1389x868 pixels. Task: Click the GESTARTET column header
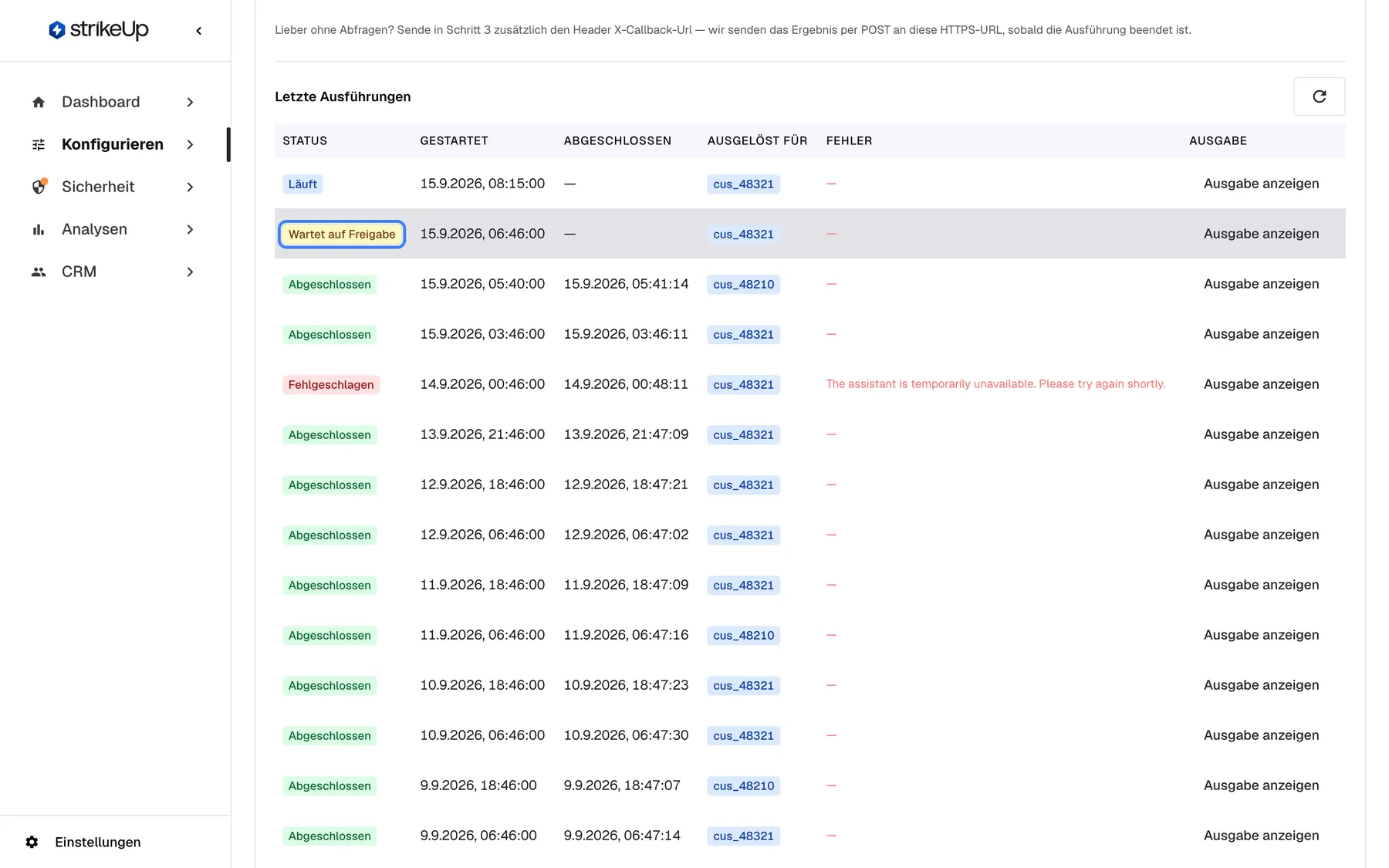pyautogui.click(x=454, y=140)
